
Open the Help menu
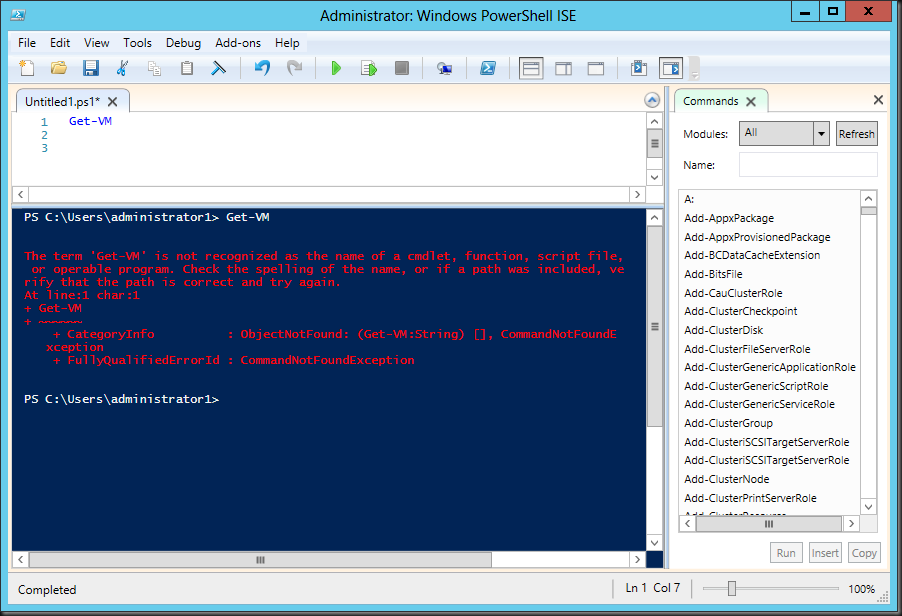(x=286, y=43)
